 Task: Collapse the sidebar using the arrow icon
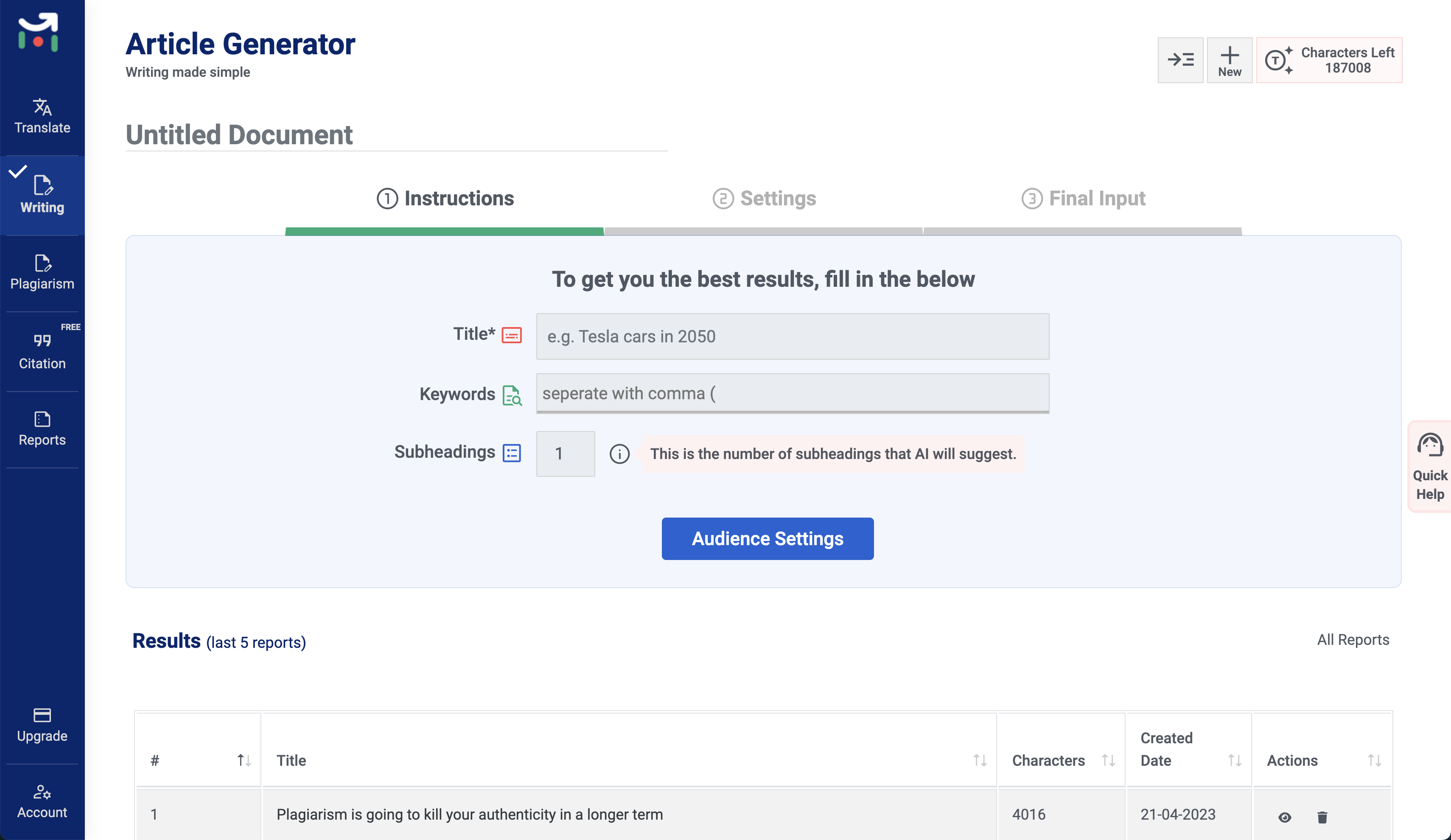(1180, 59)
